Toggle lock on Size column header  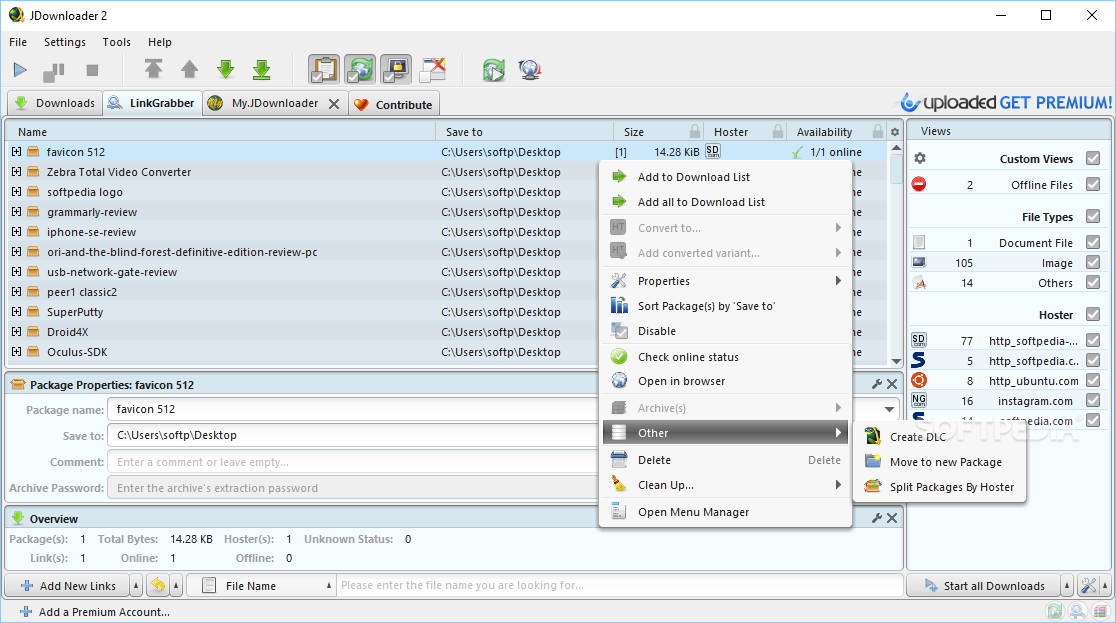(x=694, y=131)
